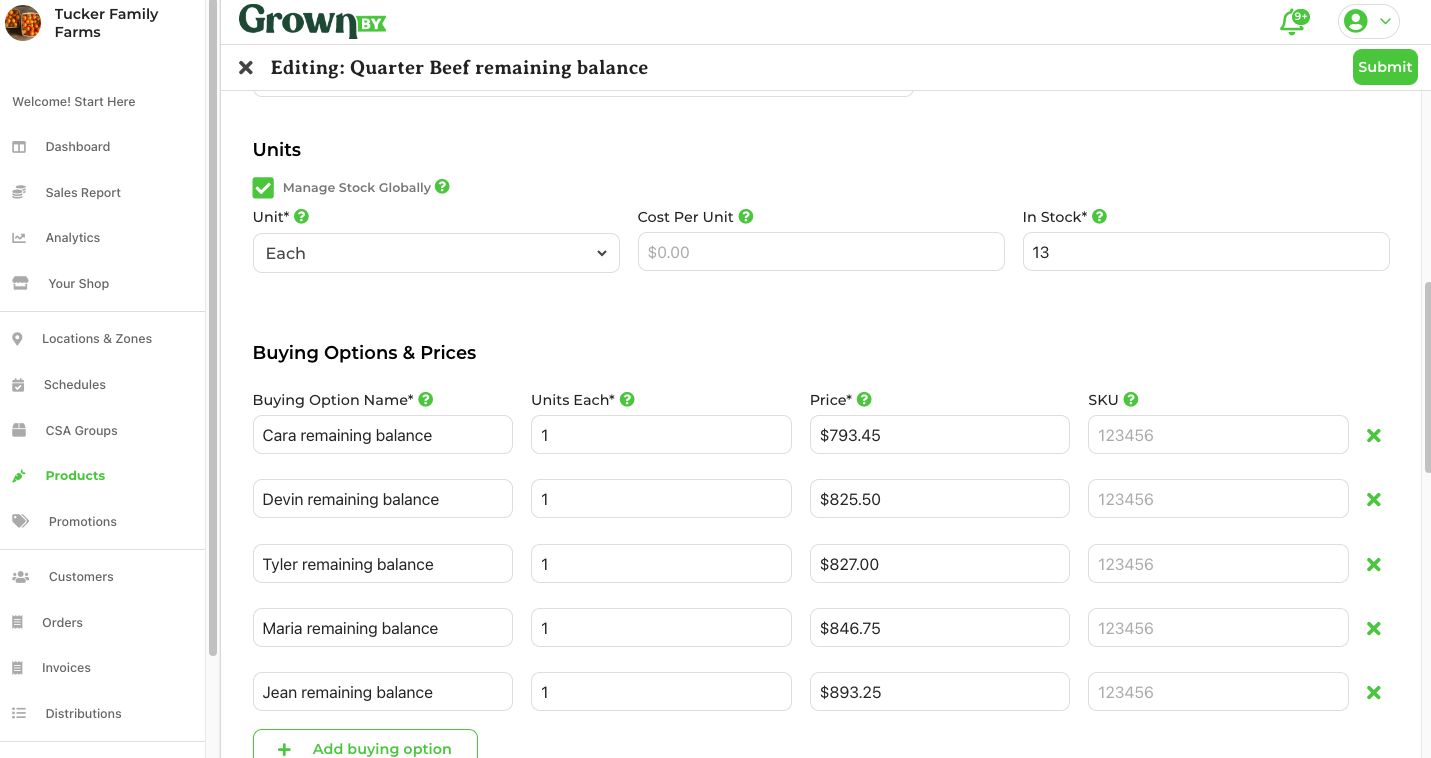Screen dimensions: 1431x758
Task: Click the Tucker Family Farms avatar
Action: (x=23, y=22)
